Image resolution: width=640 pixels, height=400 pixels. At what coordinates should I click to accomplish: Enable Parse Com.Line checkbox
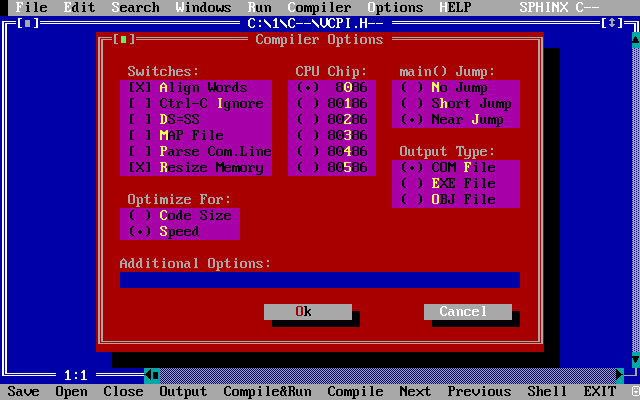196,151
